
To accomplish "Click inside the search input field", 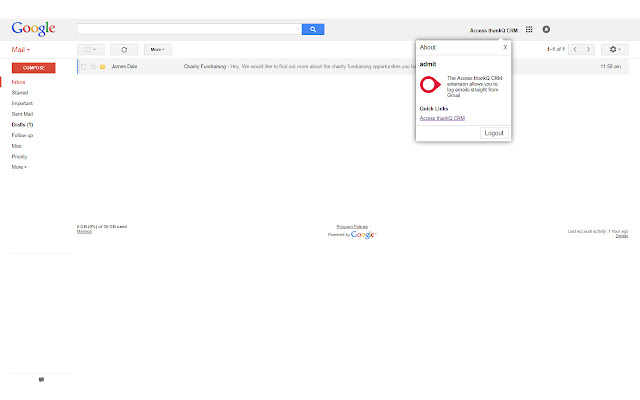I will tap(186, 29).
